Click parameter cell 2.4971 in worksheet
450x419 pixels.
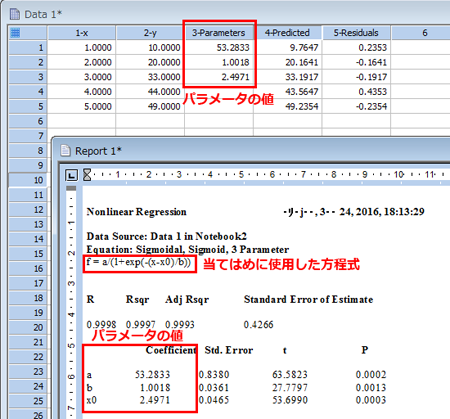pyautogui.click(x=219, y=77)
